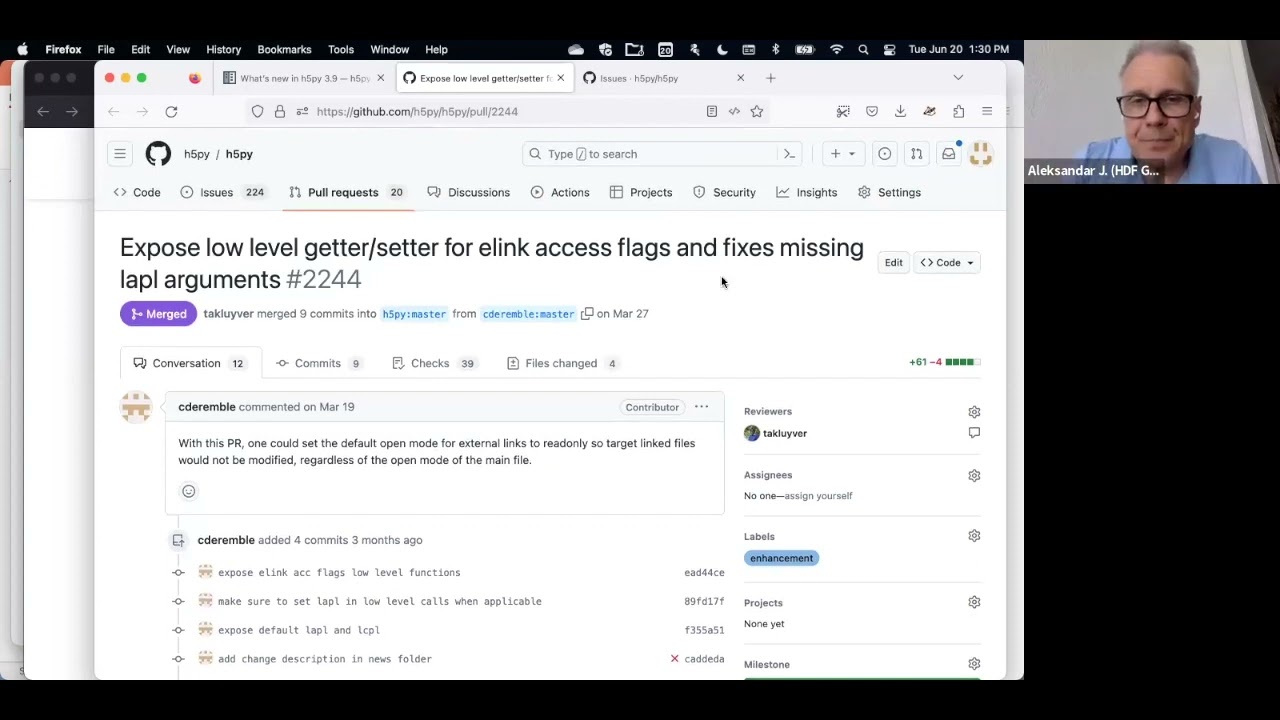Image resolution: width=1280 pixels, height=720 pixels.
Task: Click the assign yourself link
Action: (818, 496)
